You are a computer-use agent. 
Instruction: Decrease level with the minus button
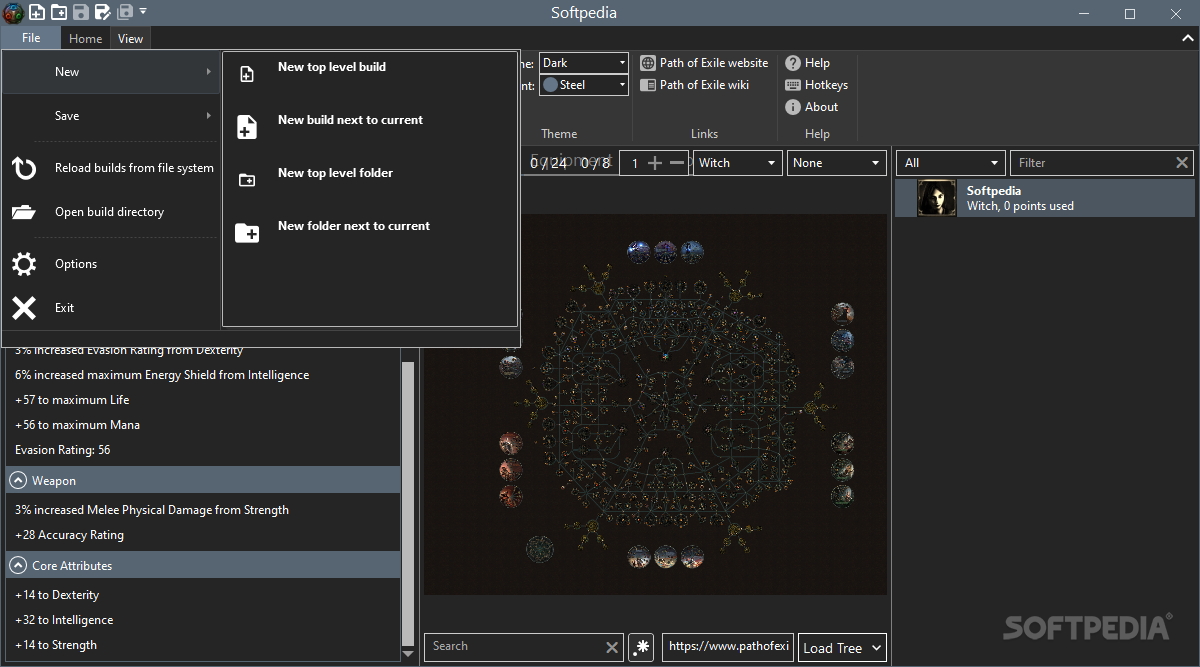point(677,163)
